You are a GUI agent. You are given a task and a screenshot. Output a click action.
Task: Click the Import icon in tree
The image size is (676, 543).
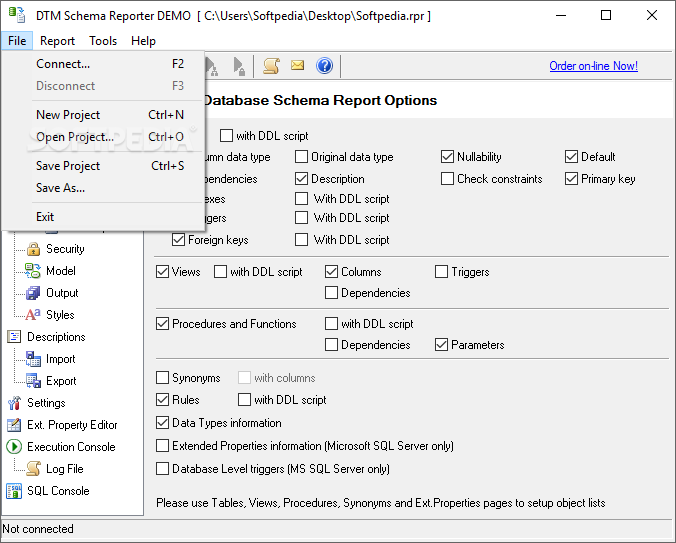point(33,359)
